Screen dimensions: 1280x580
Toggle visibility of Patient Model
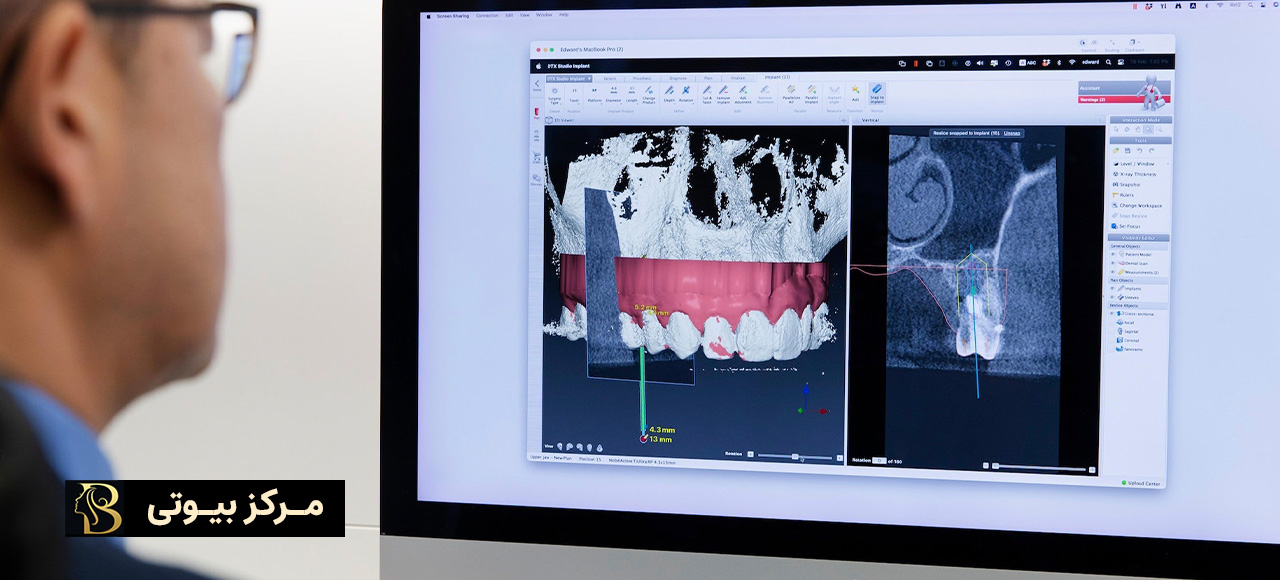(1113, 254)
